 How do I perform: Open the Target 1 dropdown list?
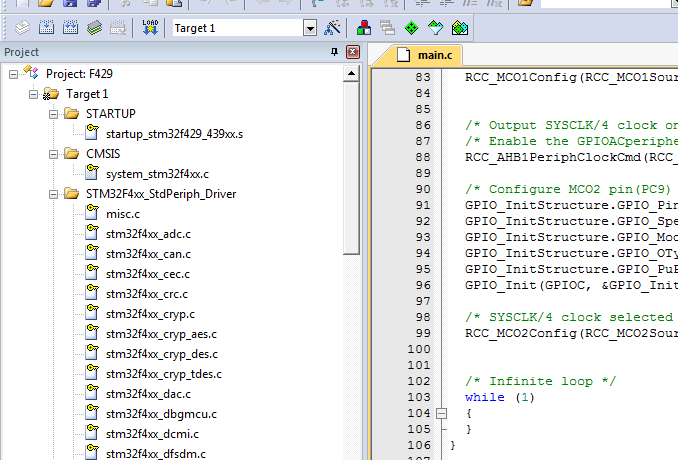click(310, 28)
